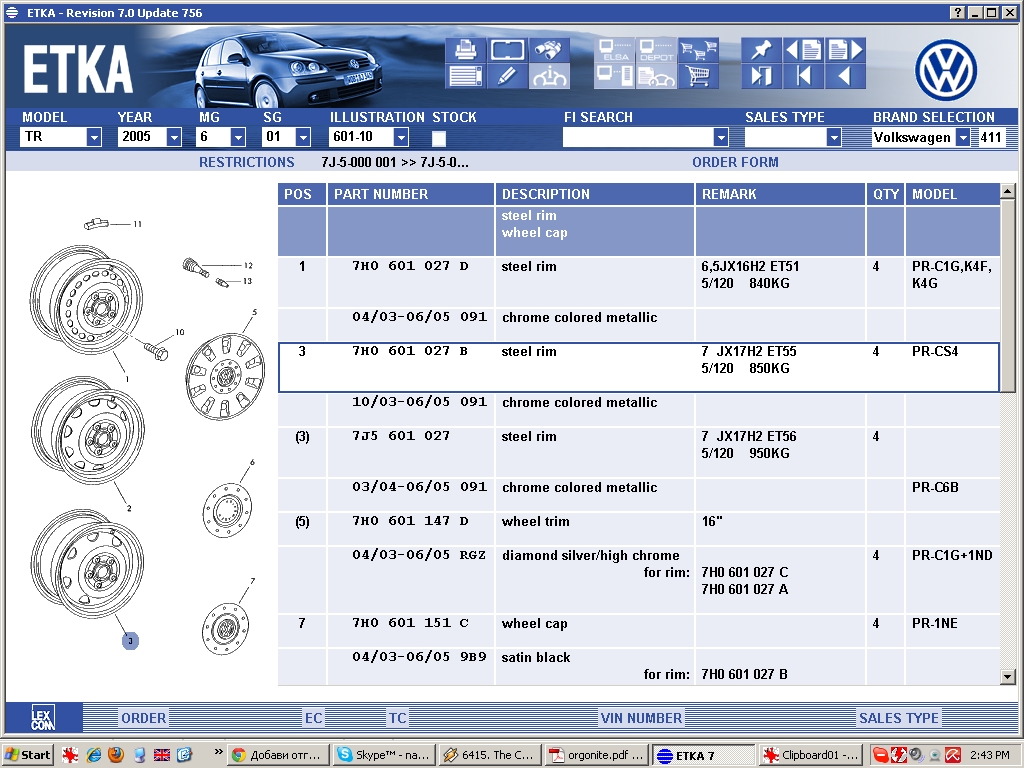This screenshot has height=768, width=1024.
Task: Expand the Brand Selection Volkswagen dropdown
Action: click(963, 138)
